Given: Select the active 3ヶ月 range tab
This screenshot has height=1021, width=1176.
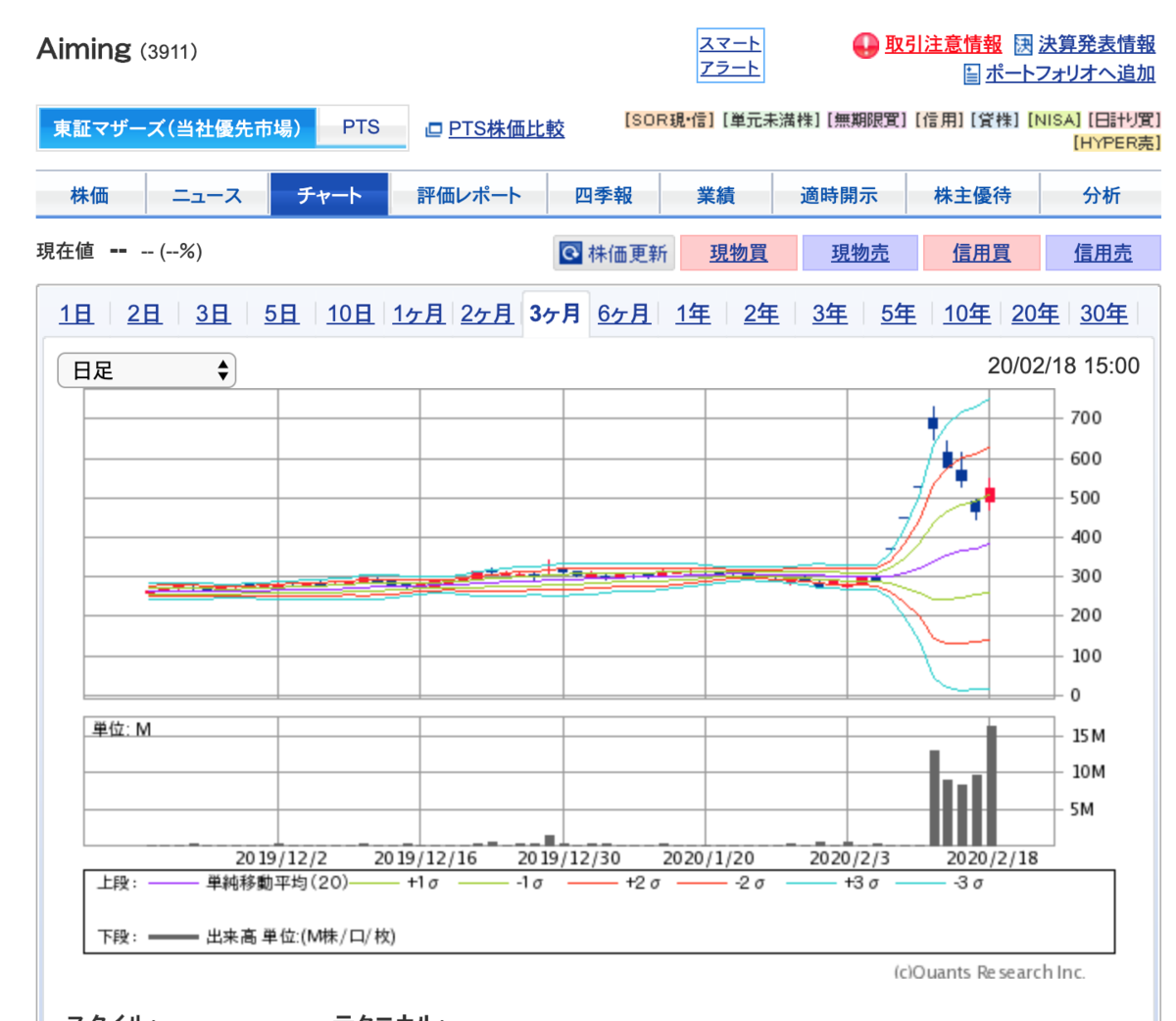Looking at the screenshot, I should coord(556,314).
